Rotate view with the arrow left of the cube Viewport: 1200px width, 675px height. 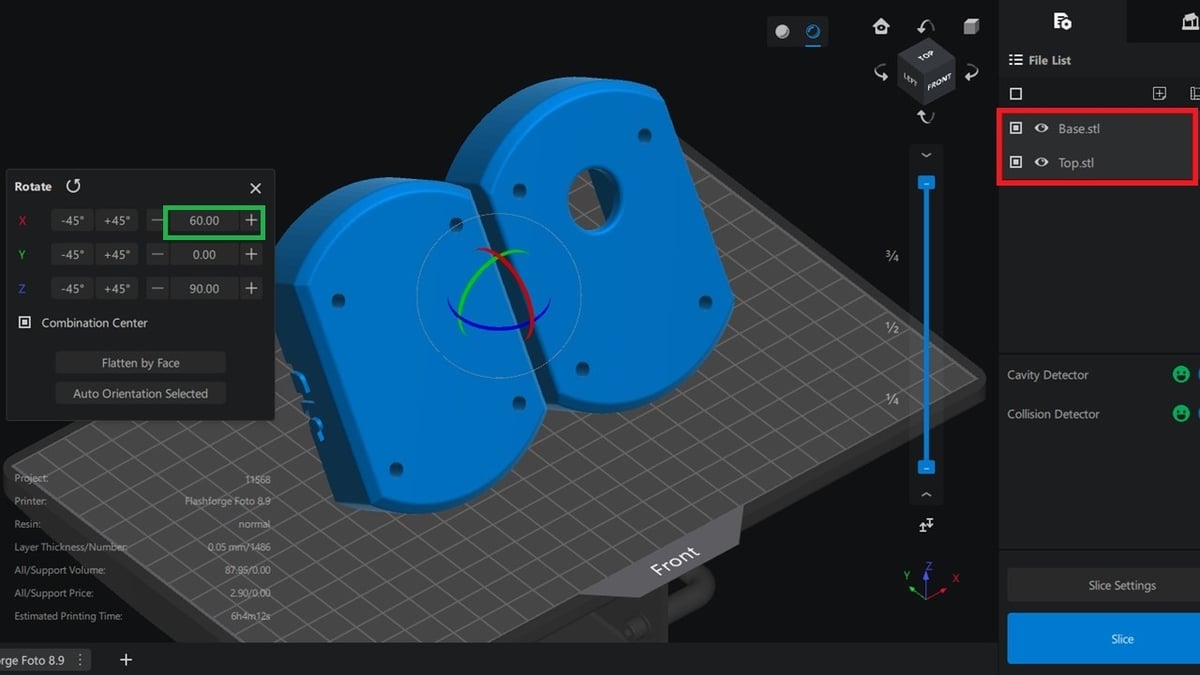[881, 72]
